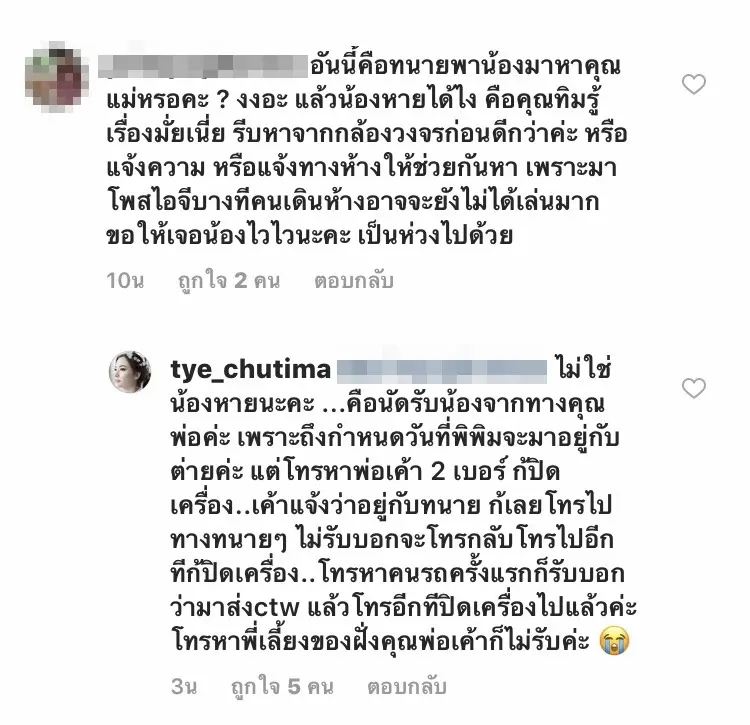The image size is (750, 725).
Task: Click ตอบกลับ under the first comment
Action: coord(354,281)
